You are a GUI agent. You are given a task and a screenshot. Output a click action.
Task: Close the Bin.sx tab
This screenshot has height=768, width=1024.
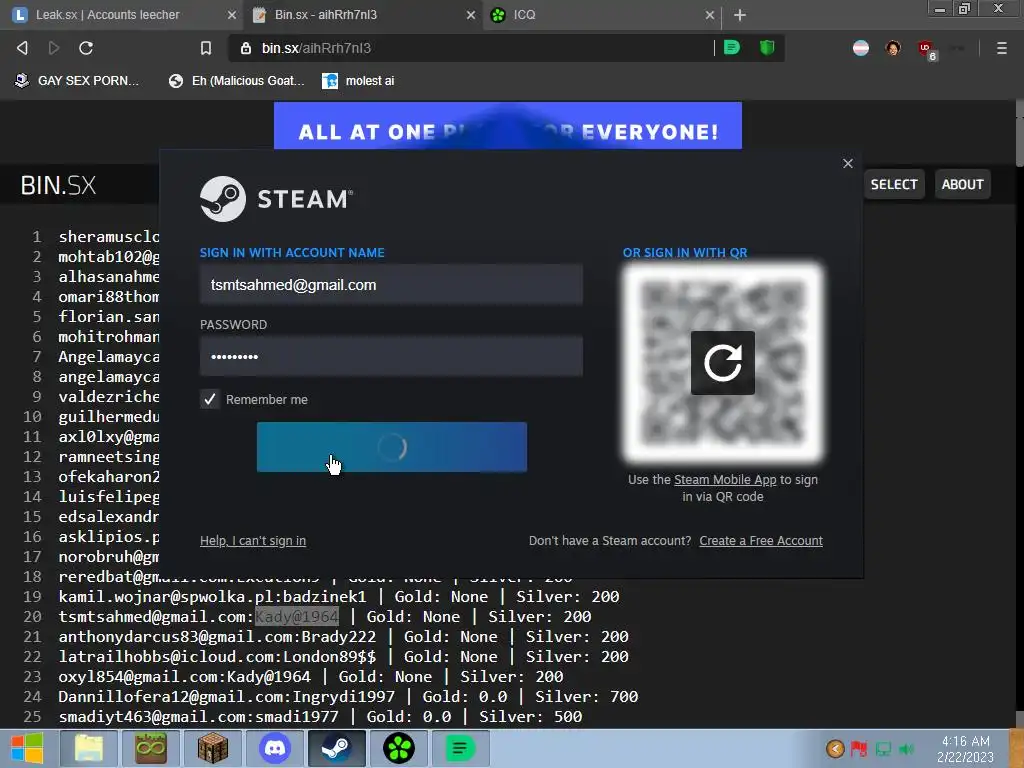[470, 15]
